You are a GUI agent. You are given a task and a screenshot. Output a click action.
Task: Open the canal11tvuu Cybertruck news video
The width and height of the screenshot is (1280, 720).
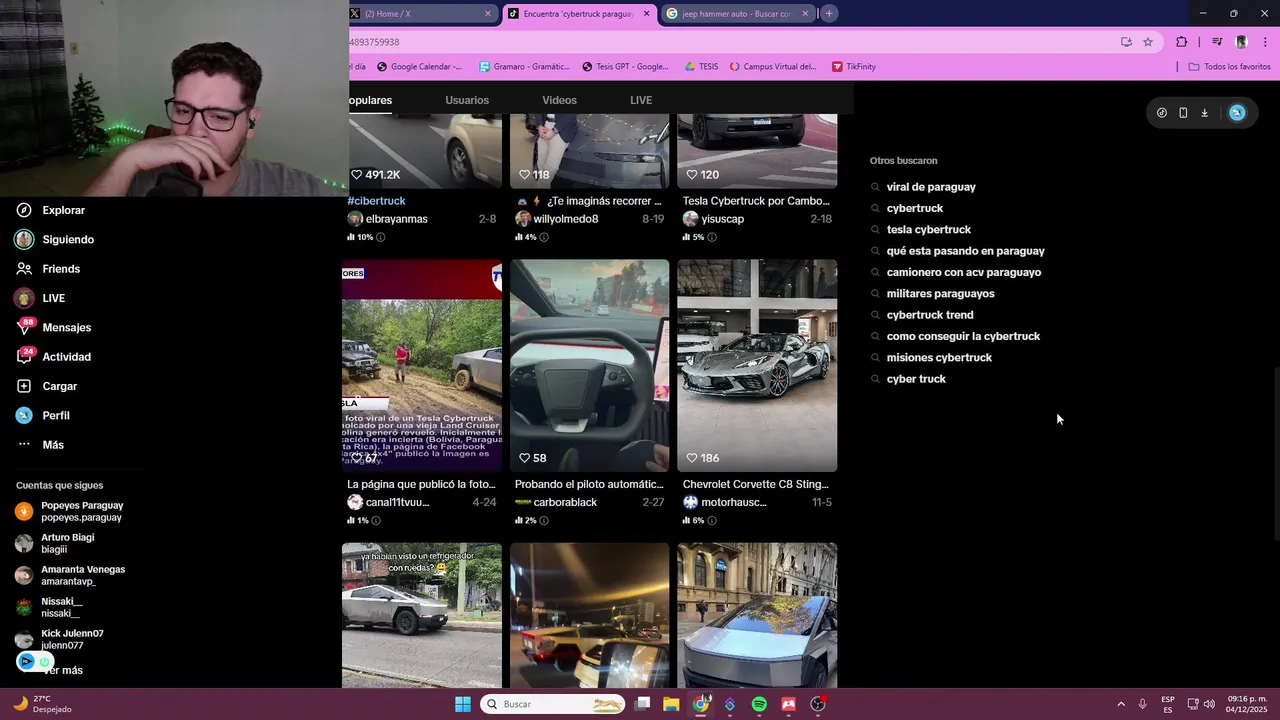click(x=422, y=366)
